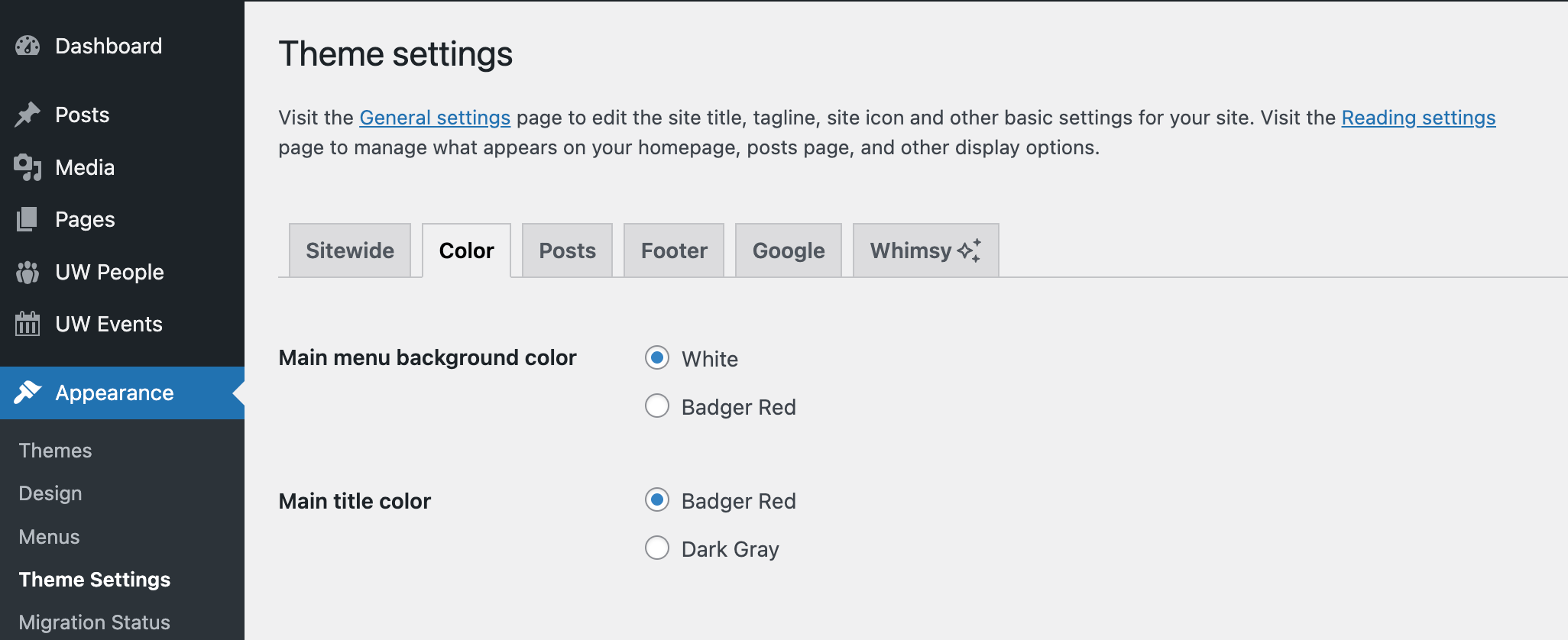Viewport: 1568px width, 640px height.
Task: Open Menus from the Appearance submenu
Action: coord(49,536)
